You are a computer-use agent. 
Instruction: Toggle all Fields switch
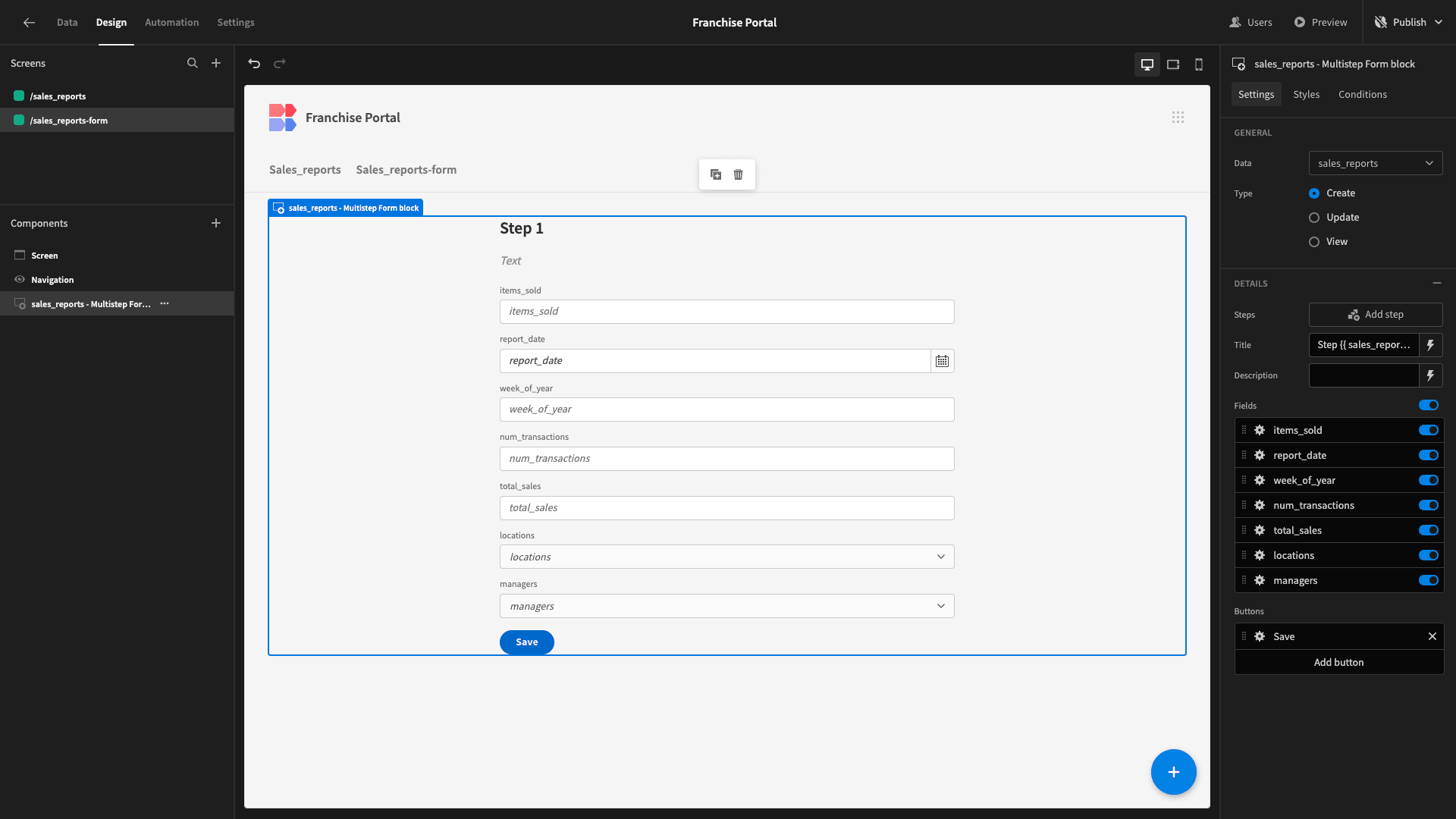[x=1429, y=406]
